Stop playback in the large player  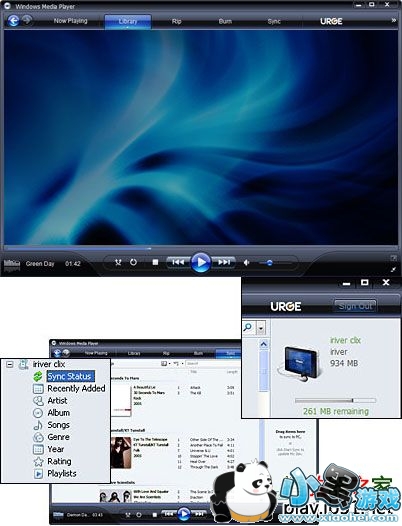(155, 262)
